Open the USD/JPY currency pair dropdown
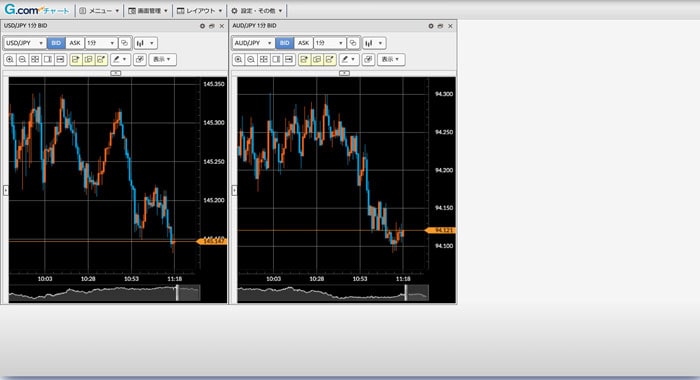The width and height of the screenshot is (700, 380). (x=25, y=43)
